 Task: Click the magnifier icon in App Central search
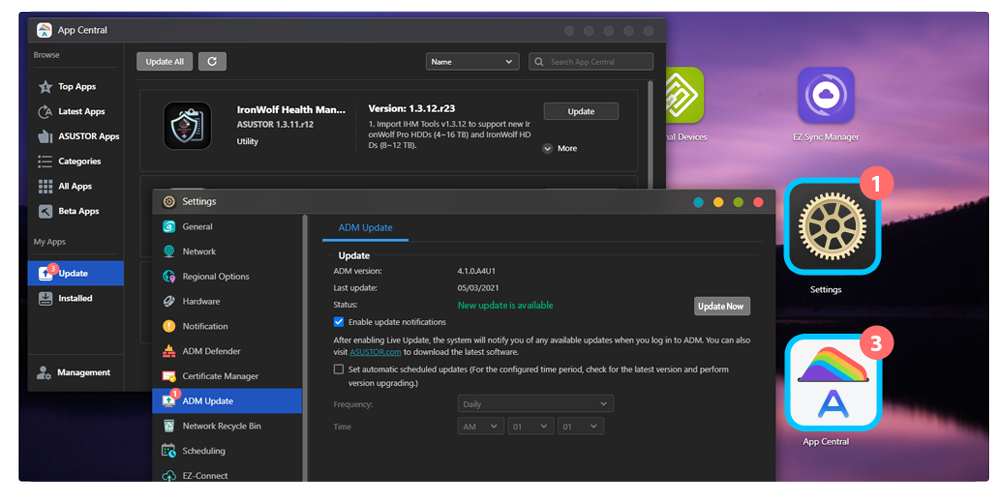(x=539, y=62)
